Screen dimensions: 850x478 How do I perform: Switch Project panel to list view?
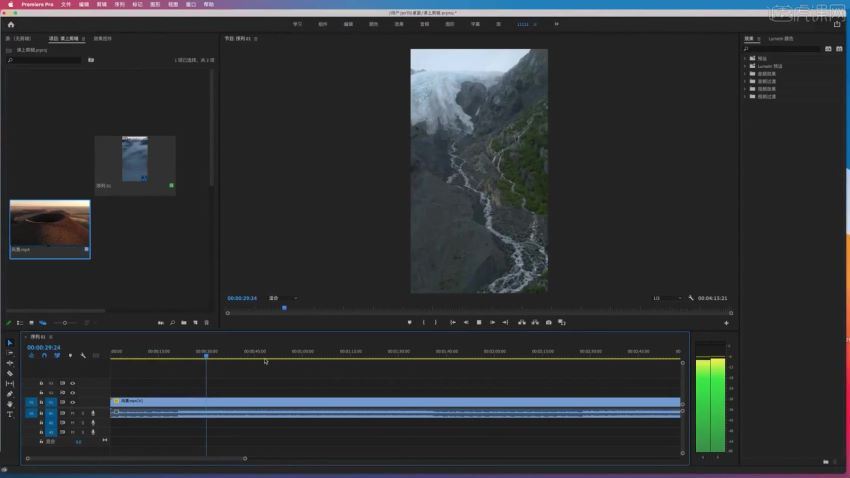coord(20,323)
